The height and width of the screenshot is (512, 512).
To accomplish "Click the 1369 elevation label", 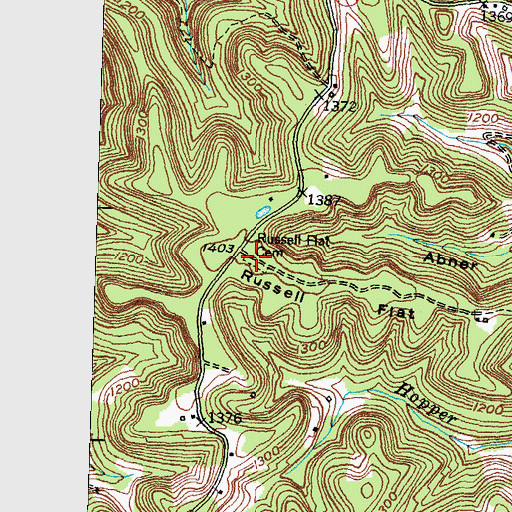I will click(x=496, y=16).
